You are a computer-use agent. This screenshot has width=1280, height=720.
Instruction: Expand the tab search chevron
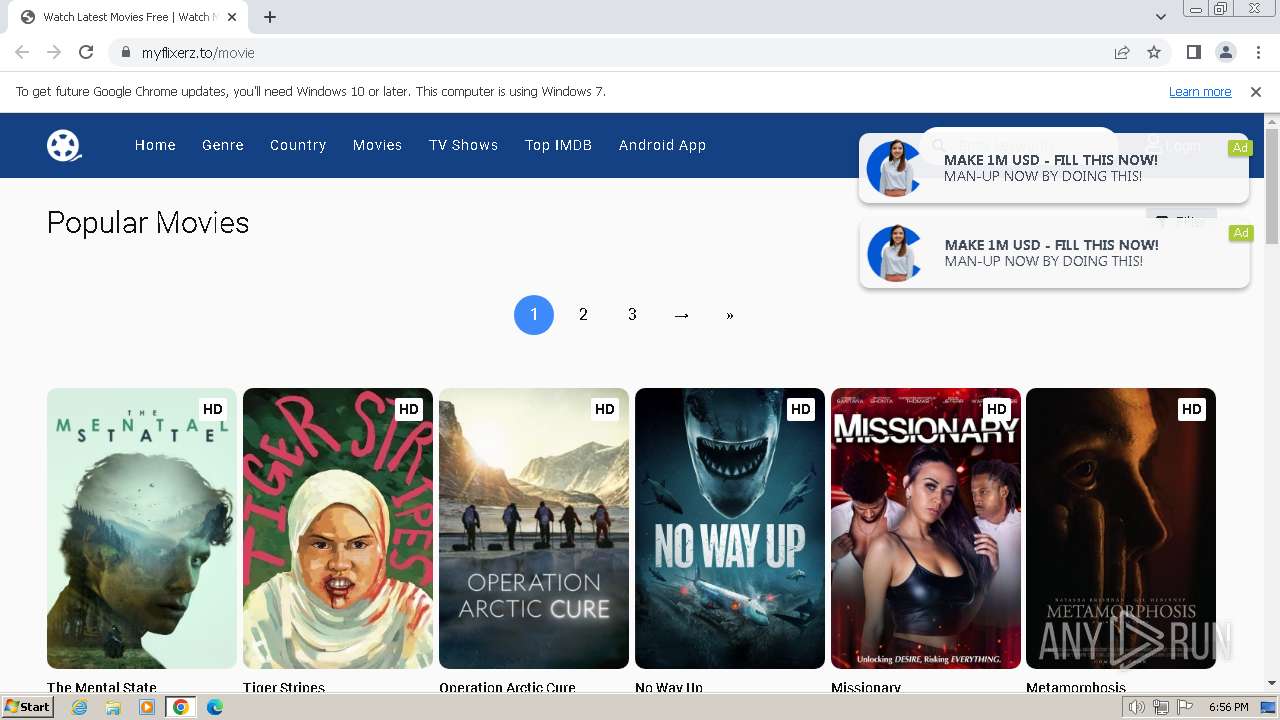1161,17
